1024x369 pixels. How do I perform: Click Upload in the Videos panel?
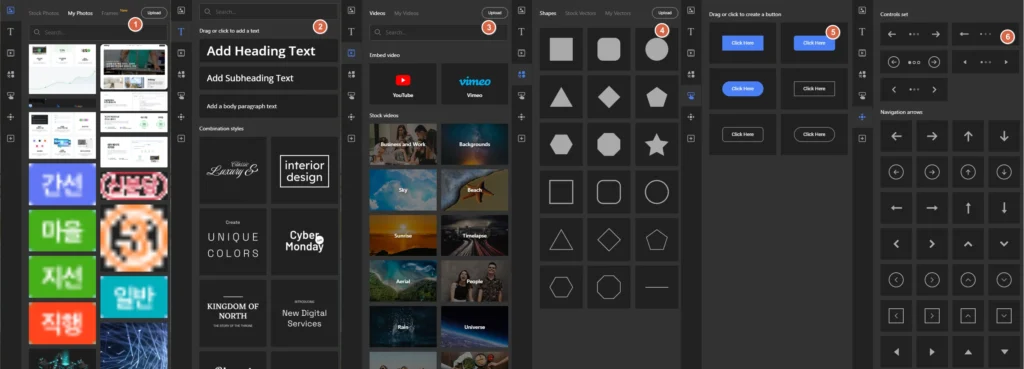pyautogui.click(x=495, y=12)
